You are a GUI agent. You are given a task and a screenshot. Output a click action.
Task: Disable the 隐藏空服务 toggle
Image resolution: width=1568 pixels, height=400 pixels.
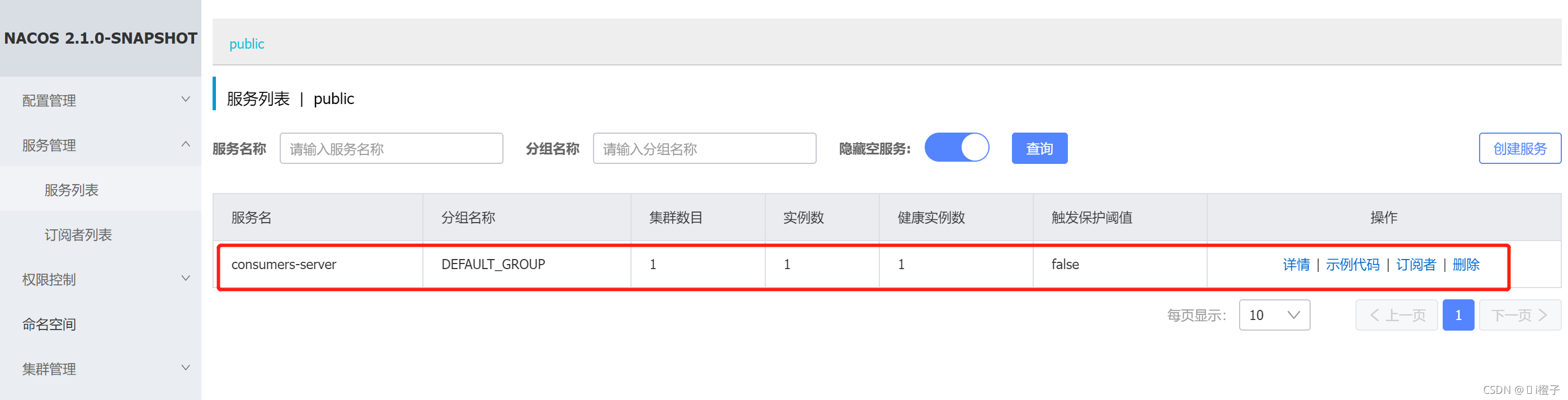tap(956, 147)
